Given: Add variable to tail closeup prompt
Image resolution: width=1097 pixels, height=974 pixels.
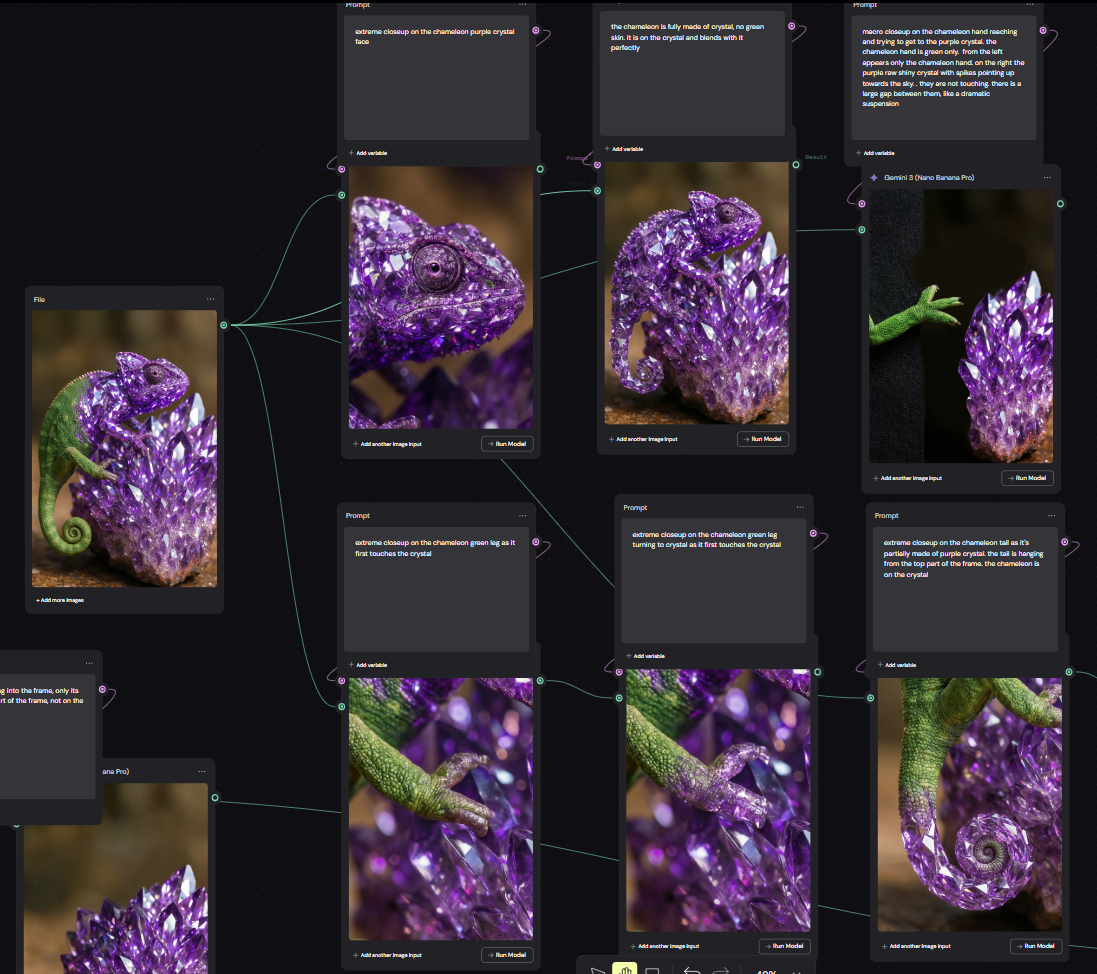Looking at the screenshot, I should point(897,665).
